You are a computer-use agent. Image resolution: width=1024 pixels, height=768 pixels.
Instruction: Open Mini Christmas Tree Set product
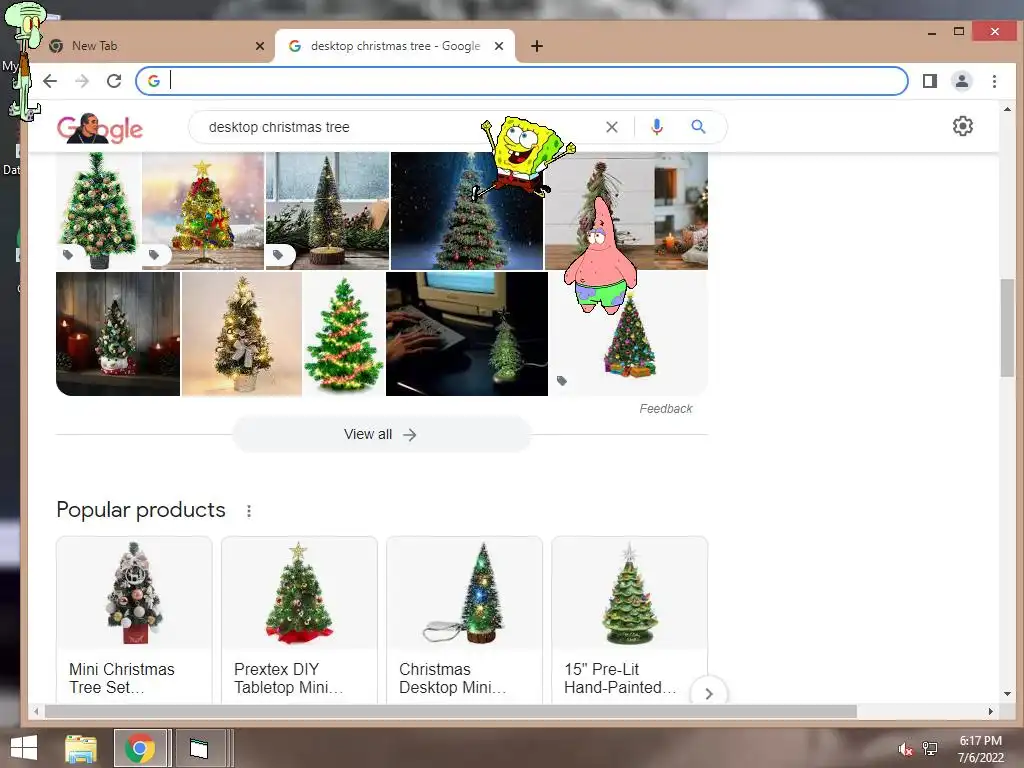[135, 619]
